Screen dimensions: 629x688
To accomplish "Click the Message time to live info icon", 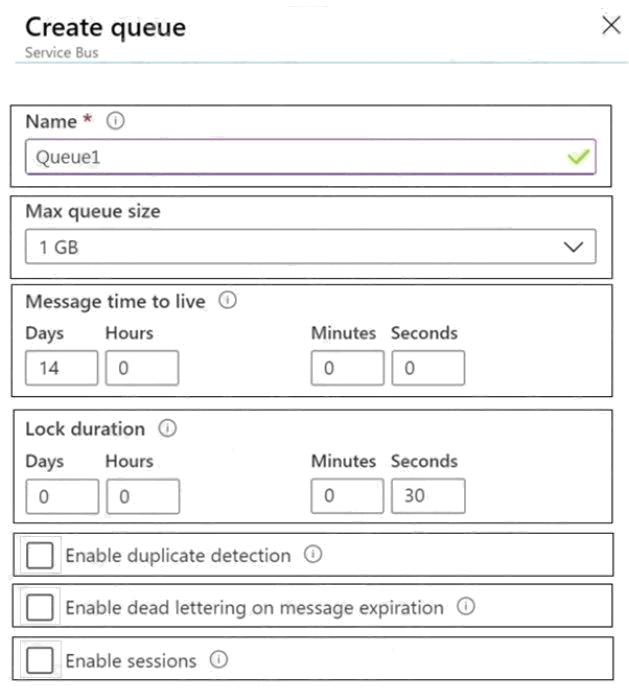I will click(x=227, y=301).
